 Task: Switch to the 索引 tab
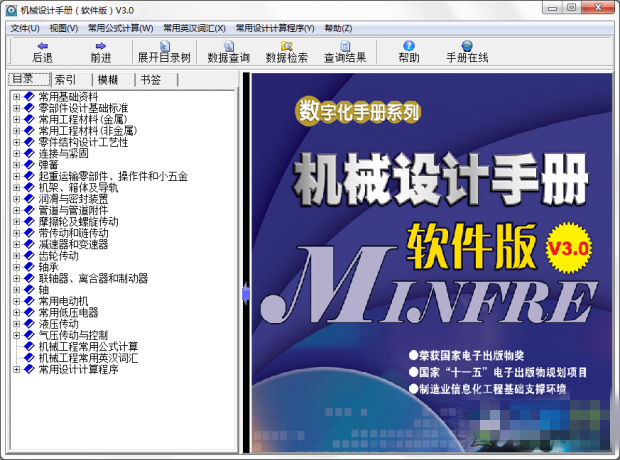(66, 79)
